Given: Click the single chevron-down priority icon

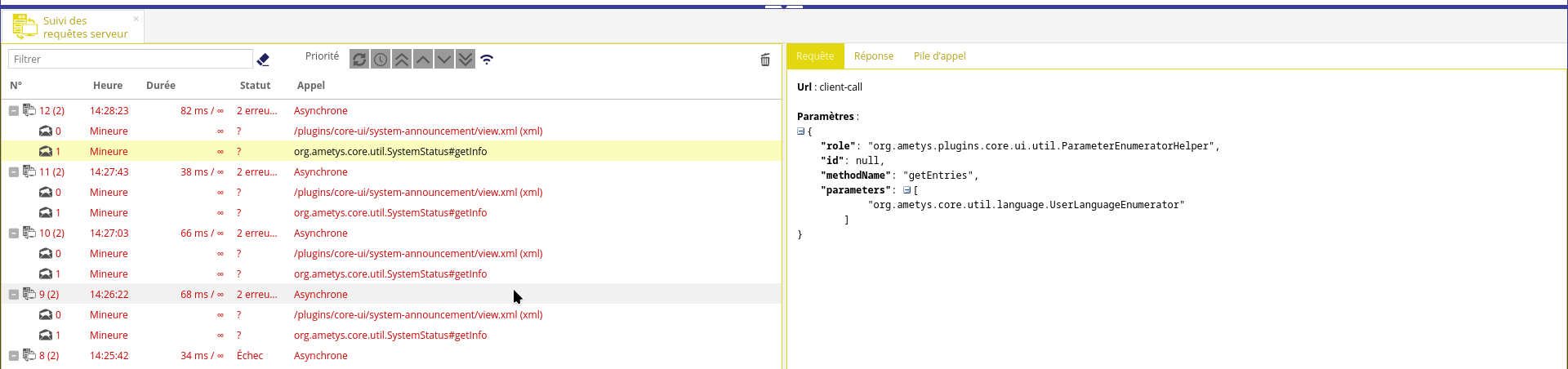Looking at the screenshot, I should click(444, 60).
